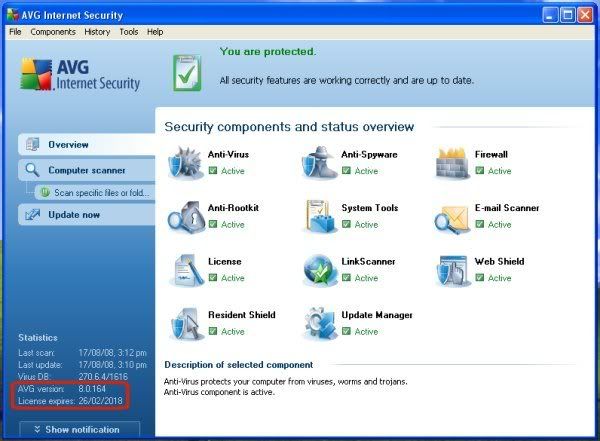Open the History menu
The image size is (600, 441).
[97, 32]
